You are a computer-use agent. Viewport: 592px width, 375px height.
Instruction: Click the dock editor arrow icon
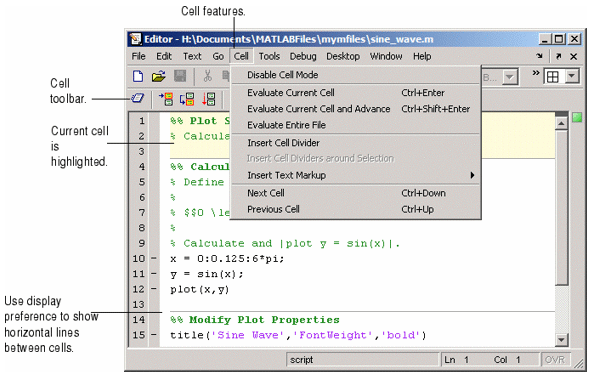coord(540,56)
